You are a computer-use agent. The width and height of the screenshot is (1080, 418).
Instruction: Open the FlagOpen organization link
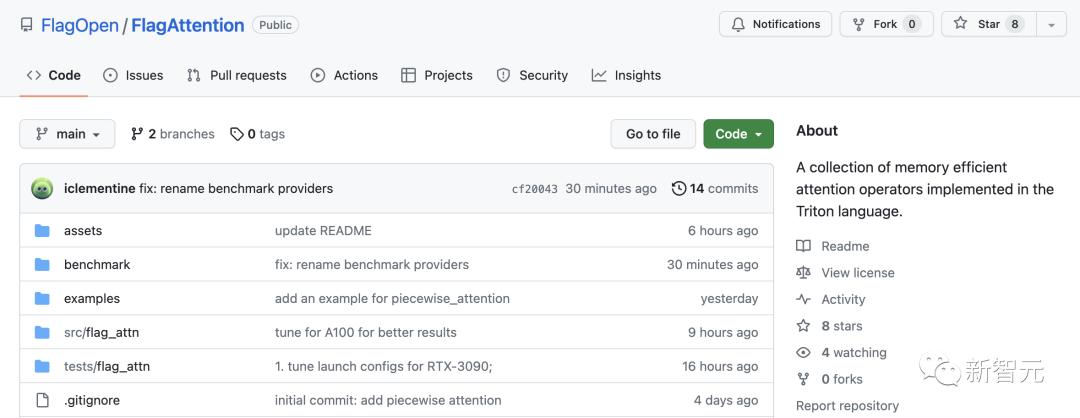click(79, 25)
